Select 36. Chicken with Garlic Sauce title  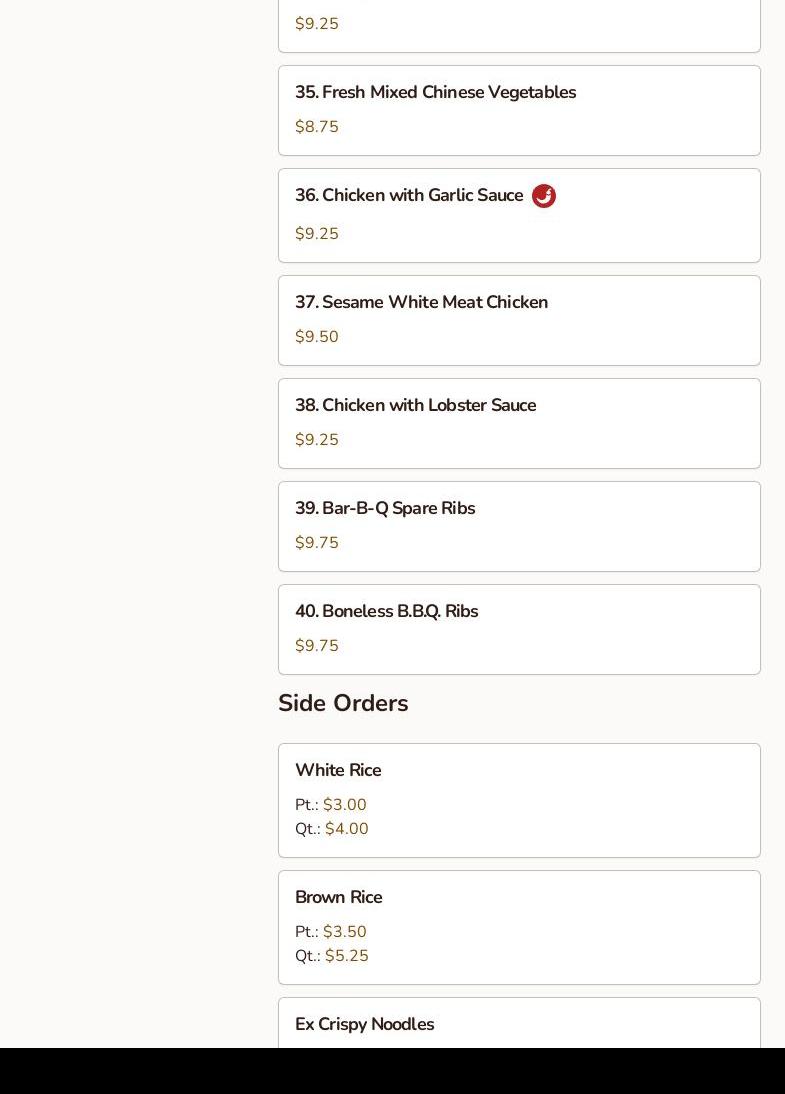(x=409, y=196)
